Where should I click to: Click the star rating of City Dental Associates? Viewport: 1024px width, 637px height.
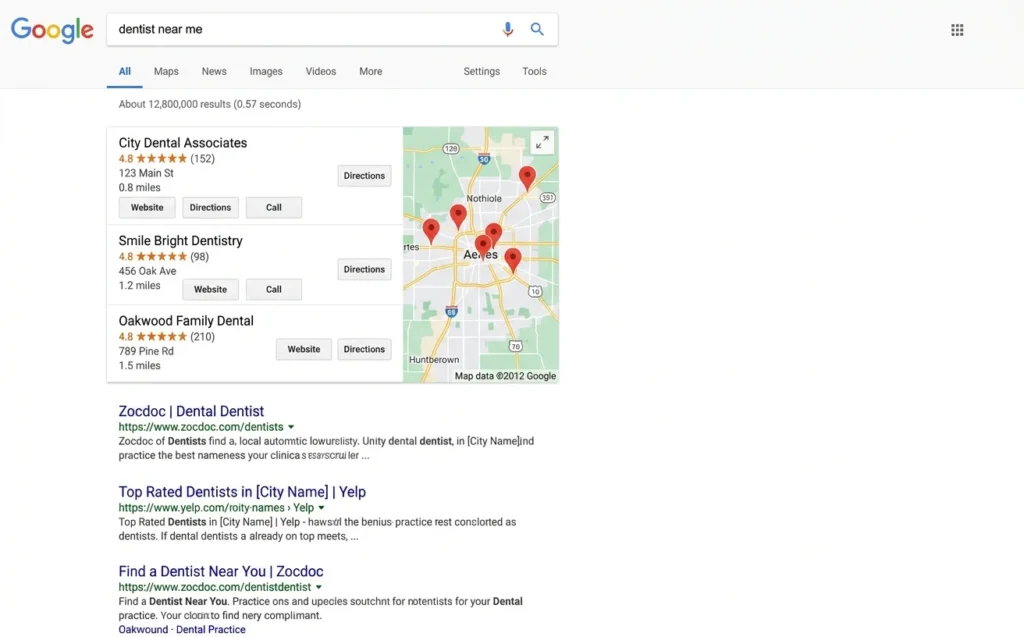click(x=161, y=159)
